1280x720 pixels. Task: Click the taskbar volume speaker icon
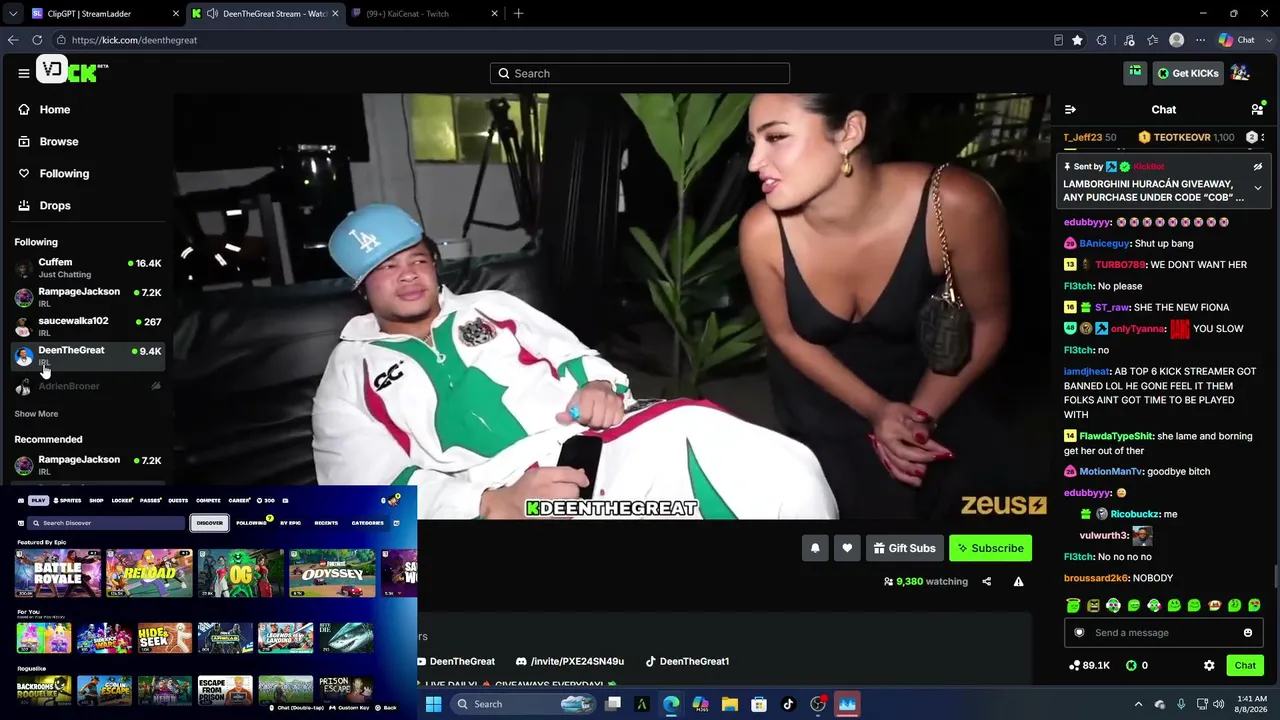[1218, 704]
